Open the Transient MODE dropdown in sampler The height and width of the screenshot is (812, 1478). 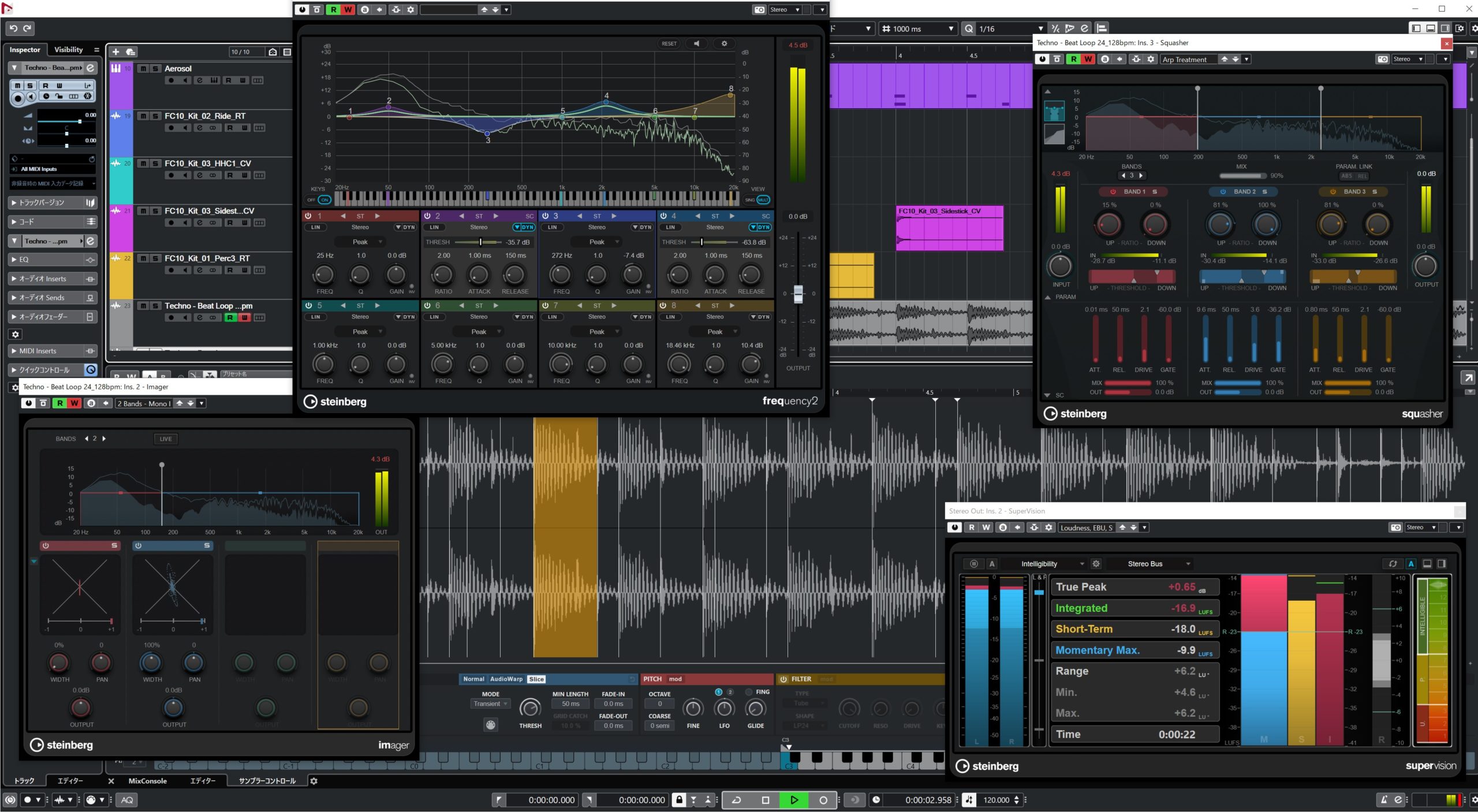[490, 704]
